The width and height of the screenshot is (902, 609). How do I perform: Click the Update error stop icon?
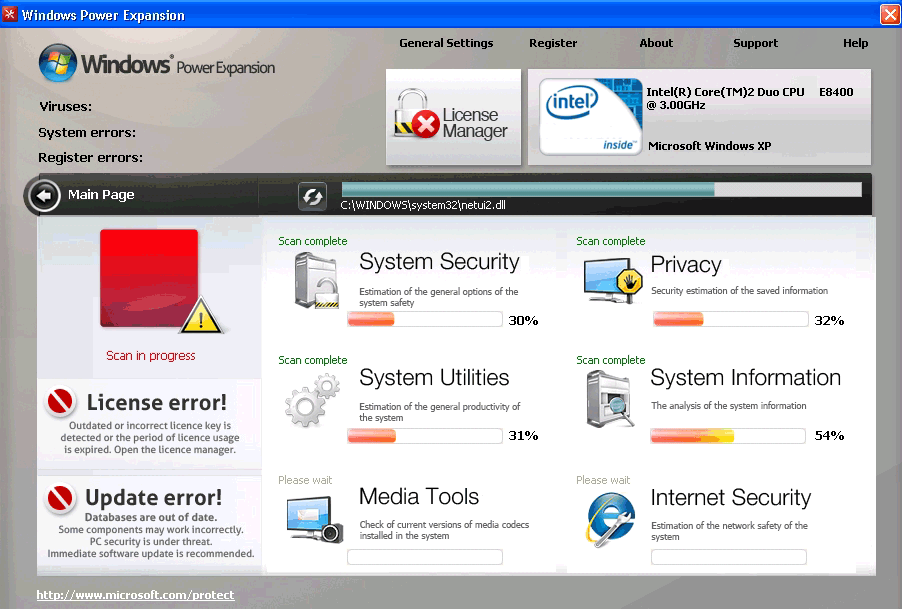click(61, 497)
